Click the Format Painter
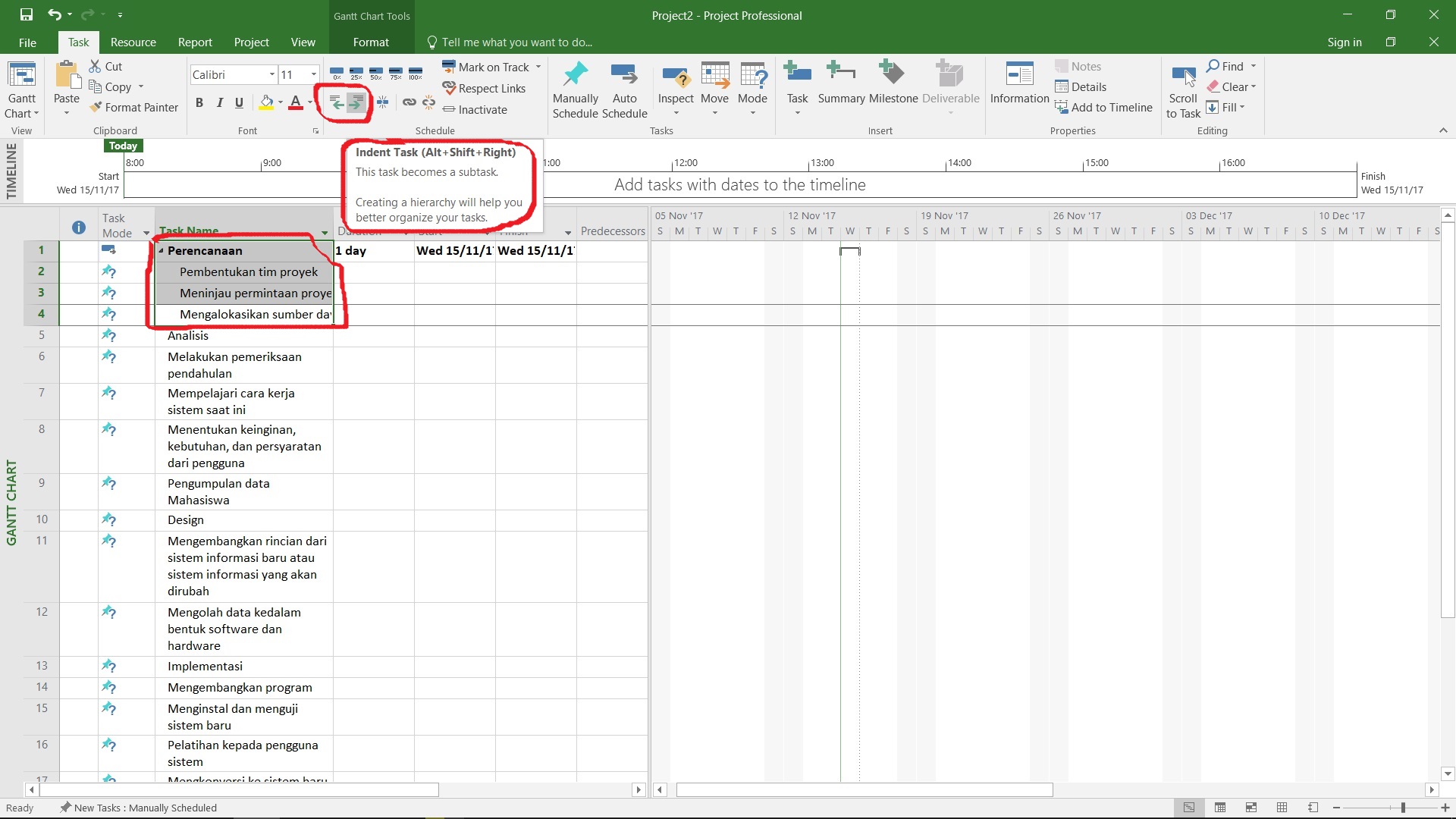The height and width of the screenshot is (819, 1456). pos(133,108)
